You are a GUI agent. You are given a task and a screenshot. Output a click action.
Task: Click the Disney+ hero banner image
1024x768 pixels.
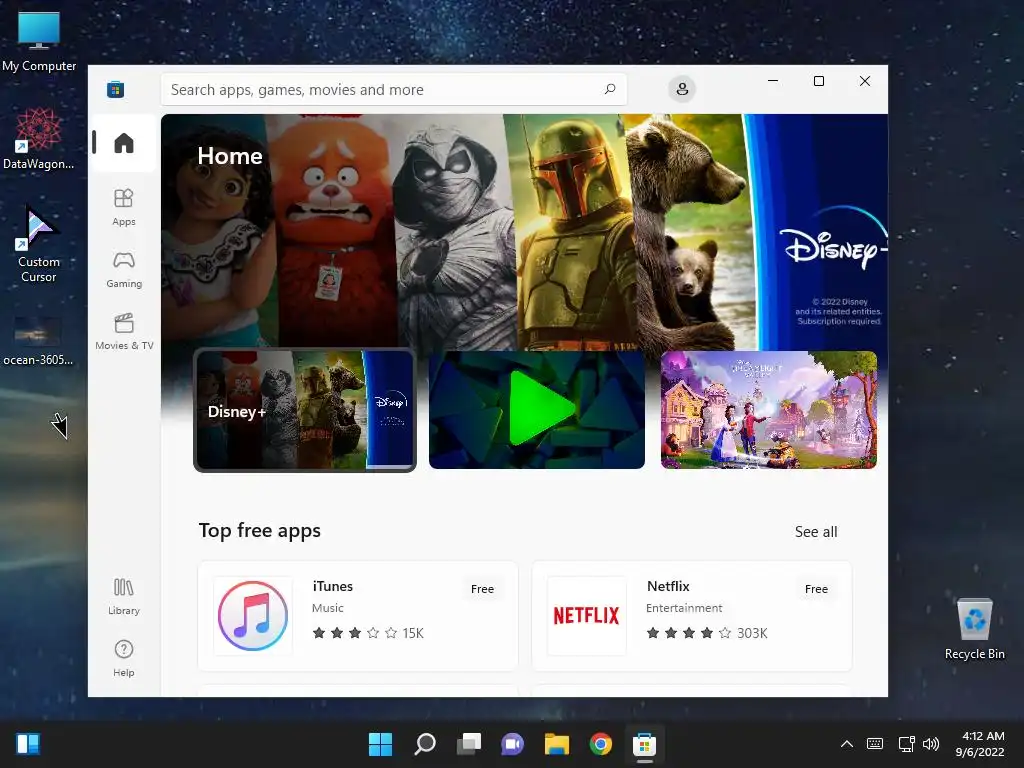tap(524, 230)
